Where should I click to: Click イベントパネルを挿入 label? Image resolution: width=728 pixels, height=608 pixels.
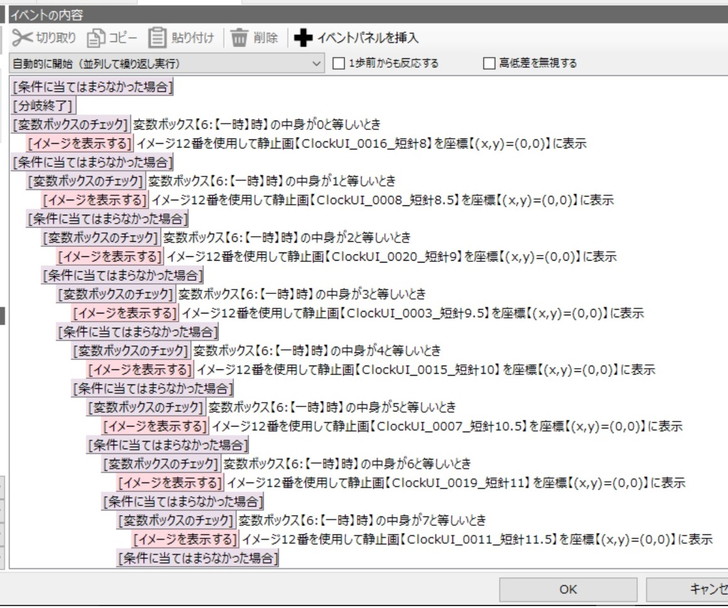368,38
